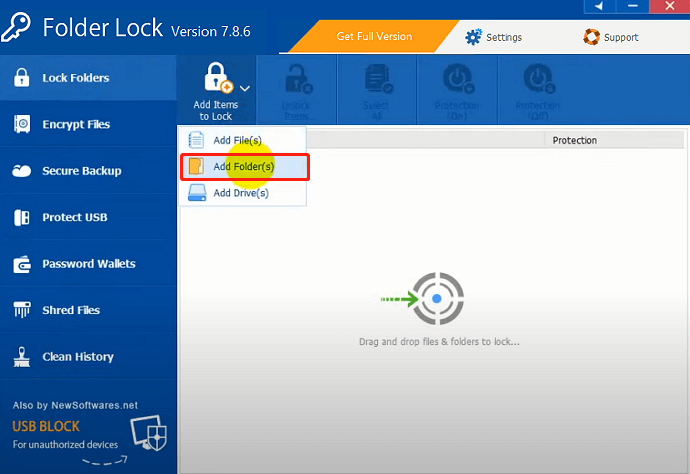Click the speaker arrow title bar icon

tap(599, 6)
